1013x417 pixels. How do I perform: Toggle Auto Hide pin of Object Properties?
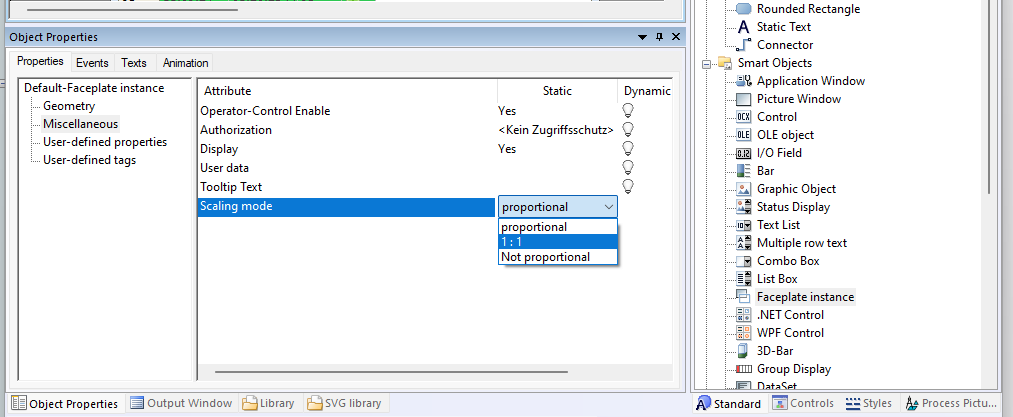659,37
